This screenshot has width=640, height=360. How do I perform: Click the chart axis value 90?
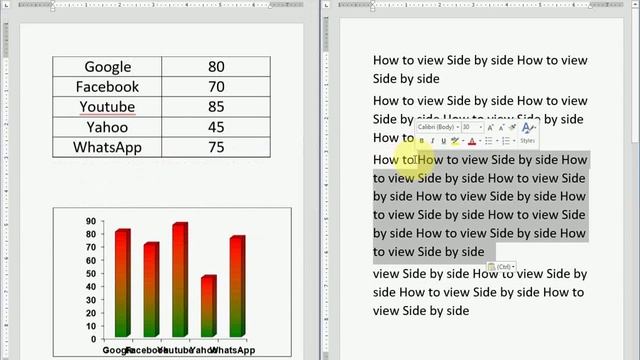click(x=91, y=221)
